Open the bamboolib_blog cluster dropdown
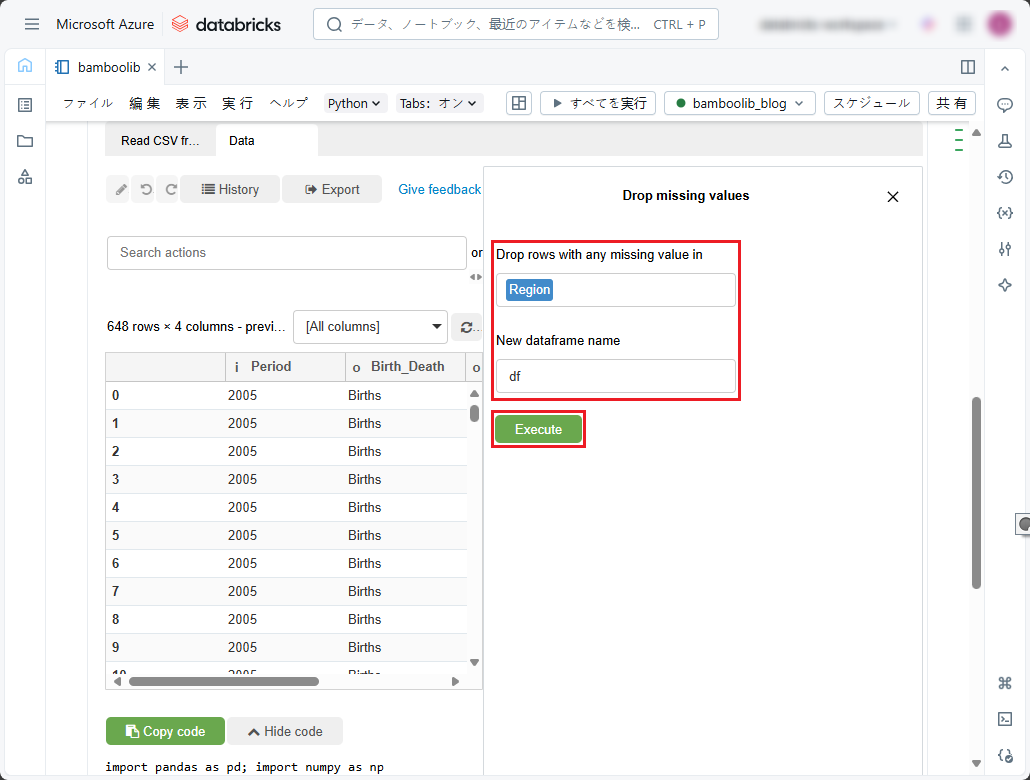 tap(739, 103)
